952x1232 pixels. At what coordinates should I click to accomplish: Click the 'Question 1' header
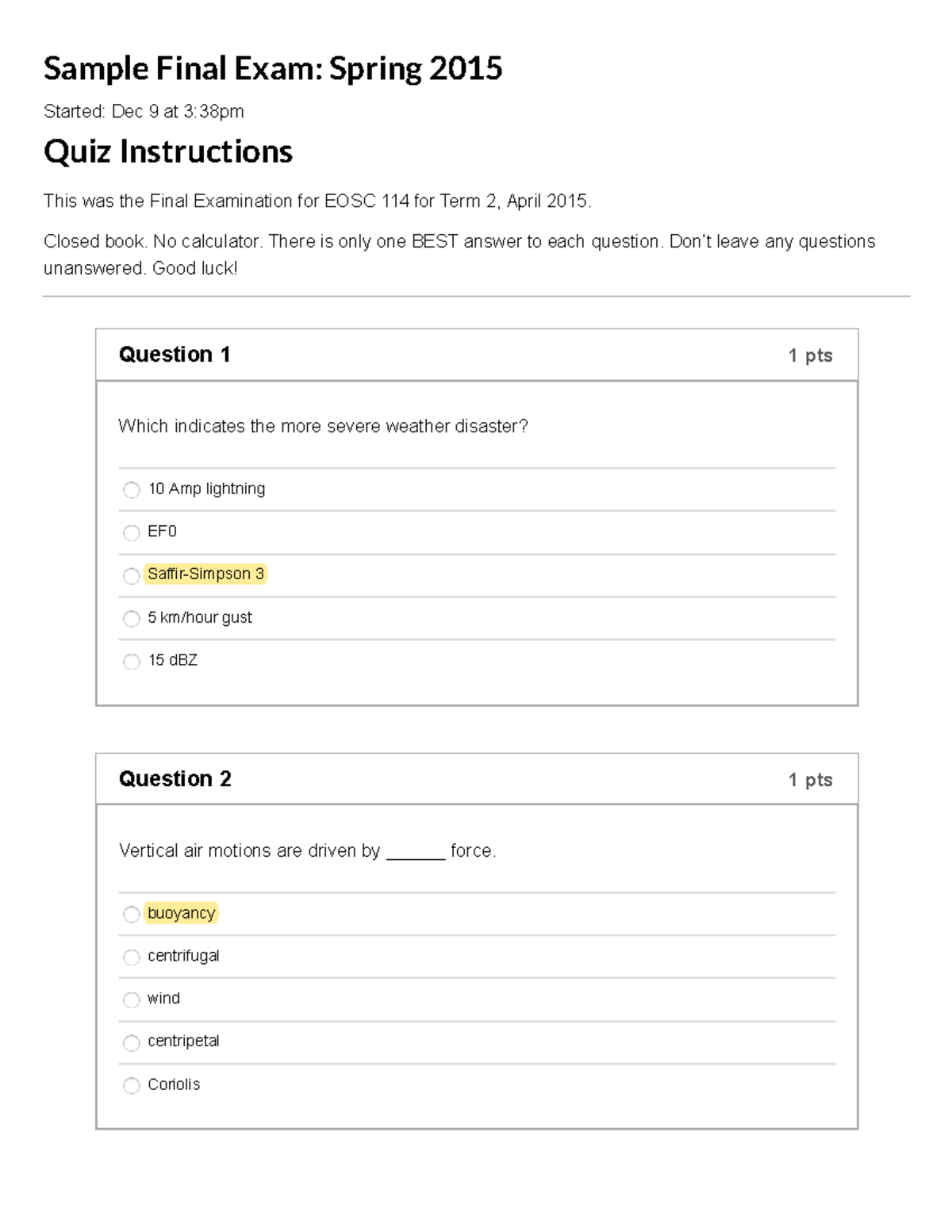point(175,355)
